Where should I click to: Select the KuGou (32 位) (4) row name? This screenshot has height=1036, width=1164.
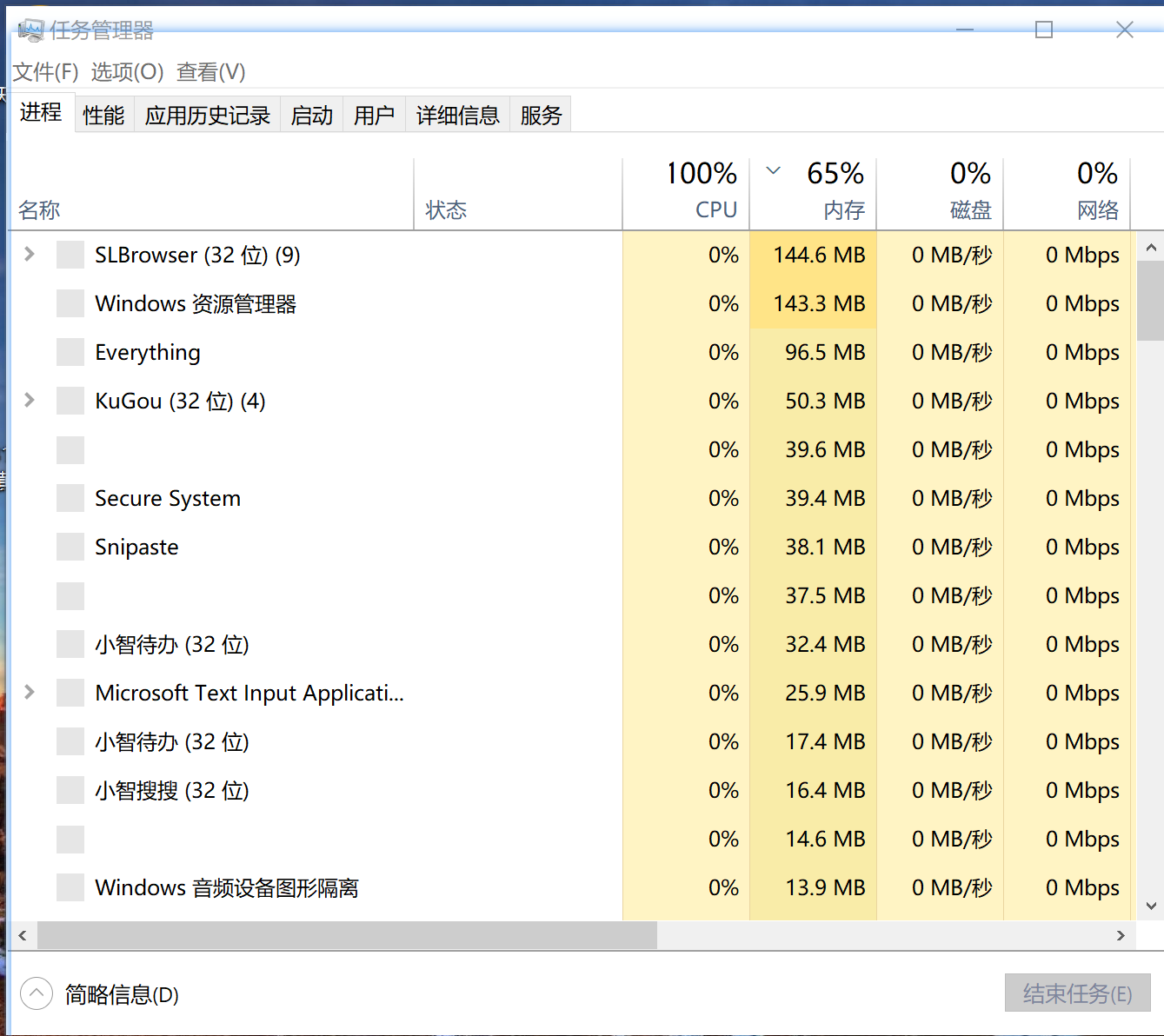point(180,401)
